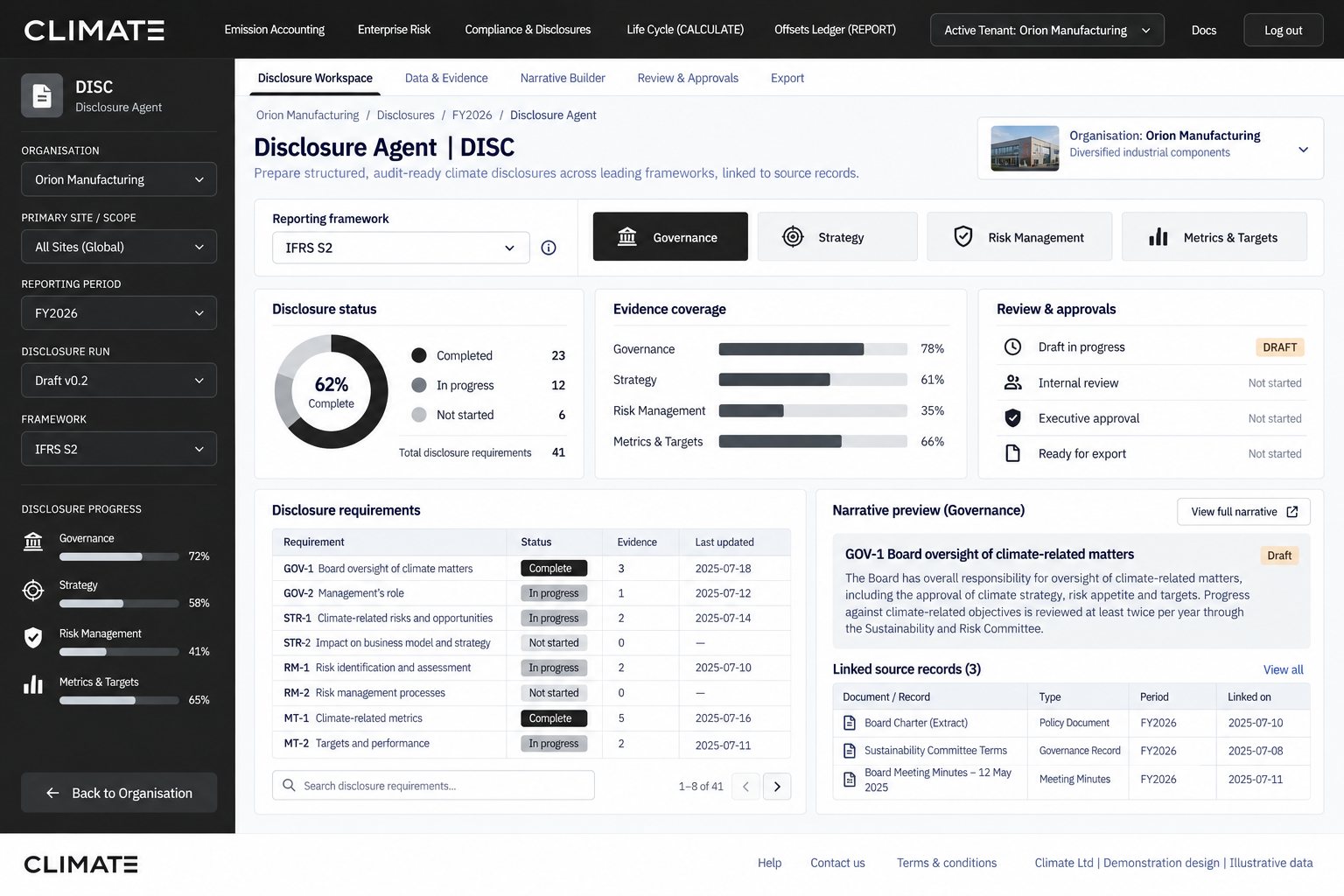
Task: Switch to the Data & Evidence tab
Action: (x=446, y=78)
